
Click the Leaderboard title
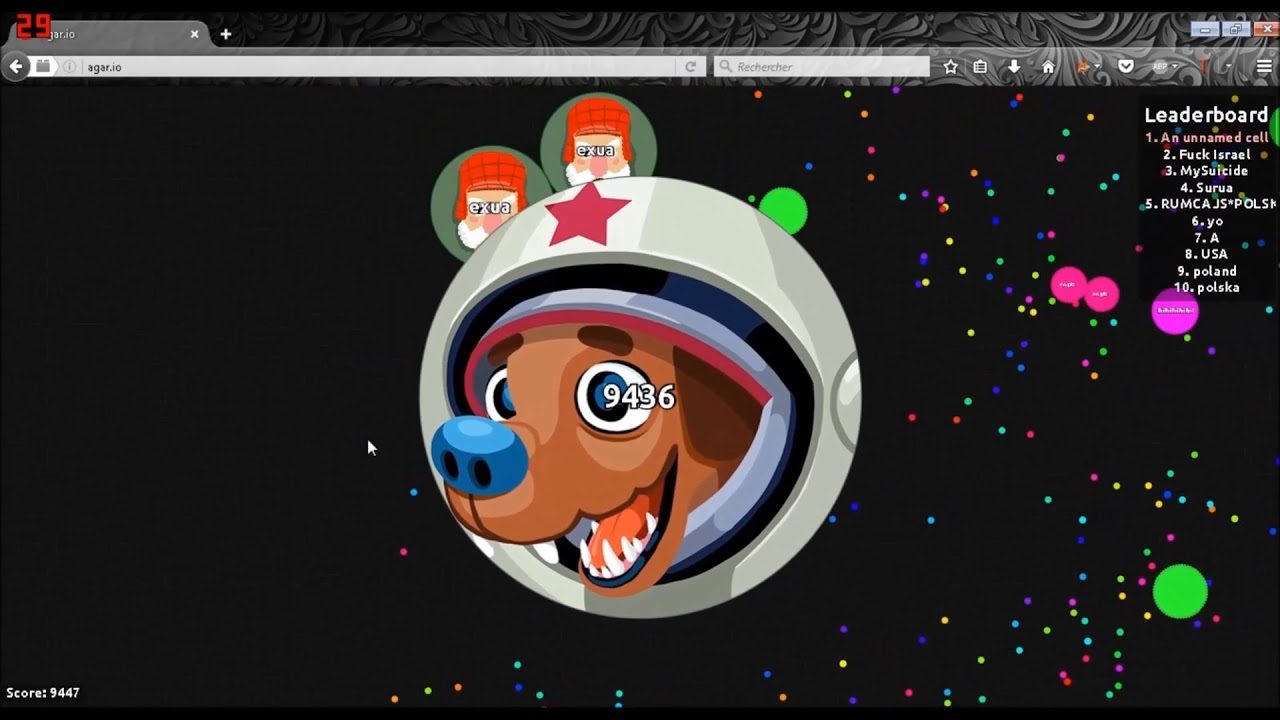pos(1206,115)
